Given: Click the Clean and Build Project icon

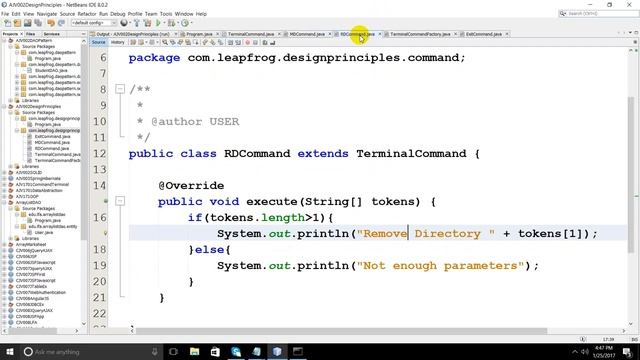Looking at the screenshot, I should coord(148,23).
